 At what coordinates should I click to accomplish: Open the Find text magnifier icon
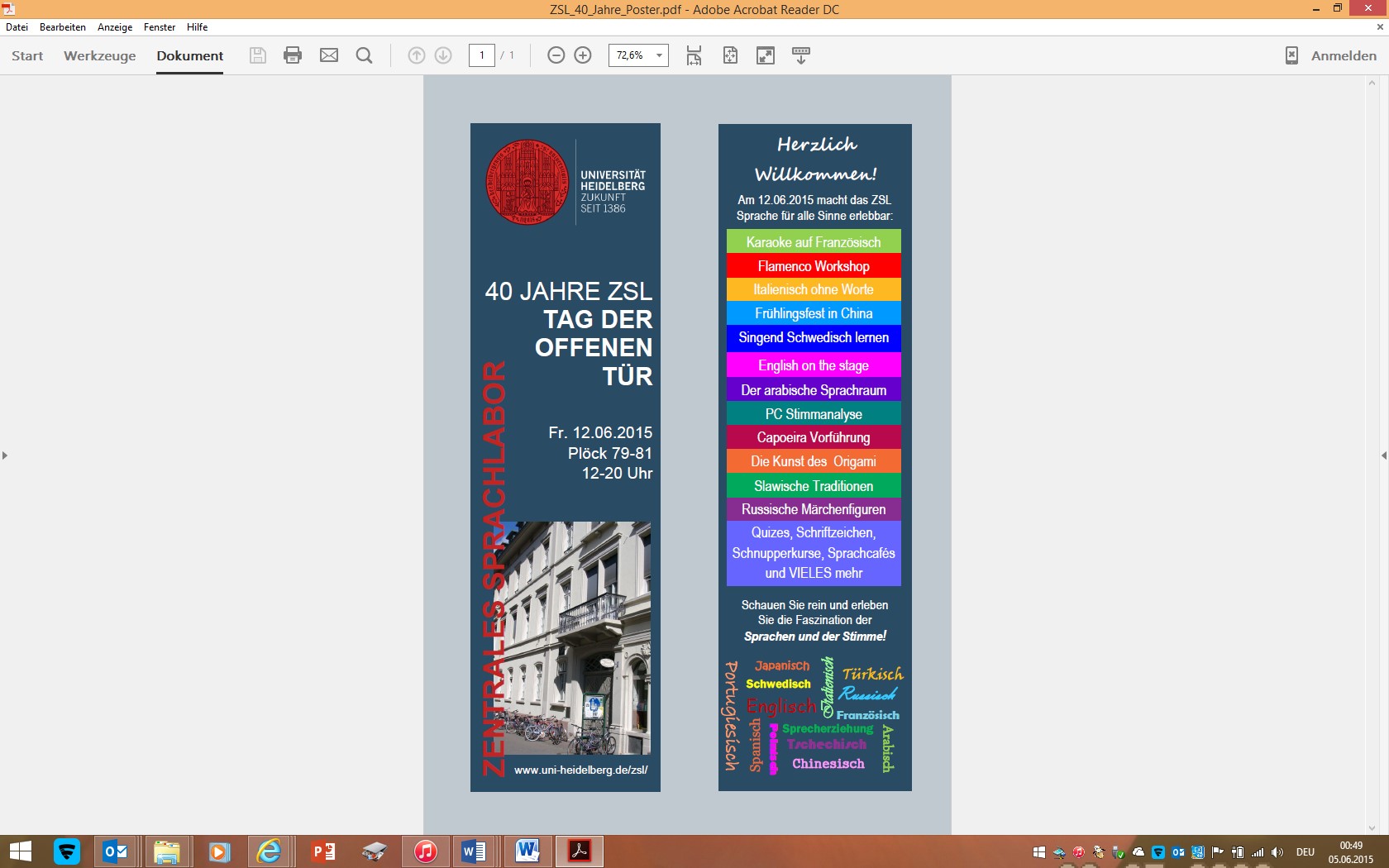(364, 55)
